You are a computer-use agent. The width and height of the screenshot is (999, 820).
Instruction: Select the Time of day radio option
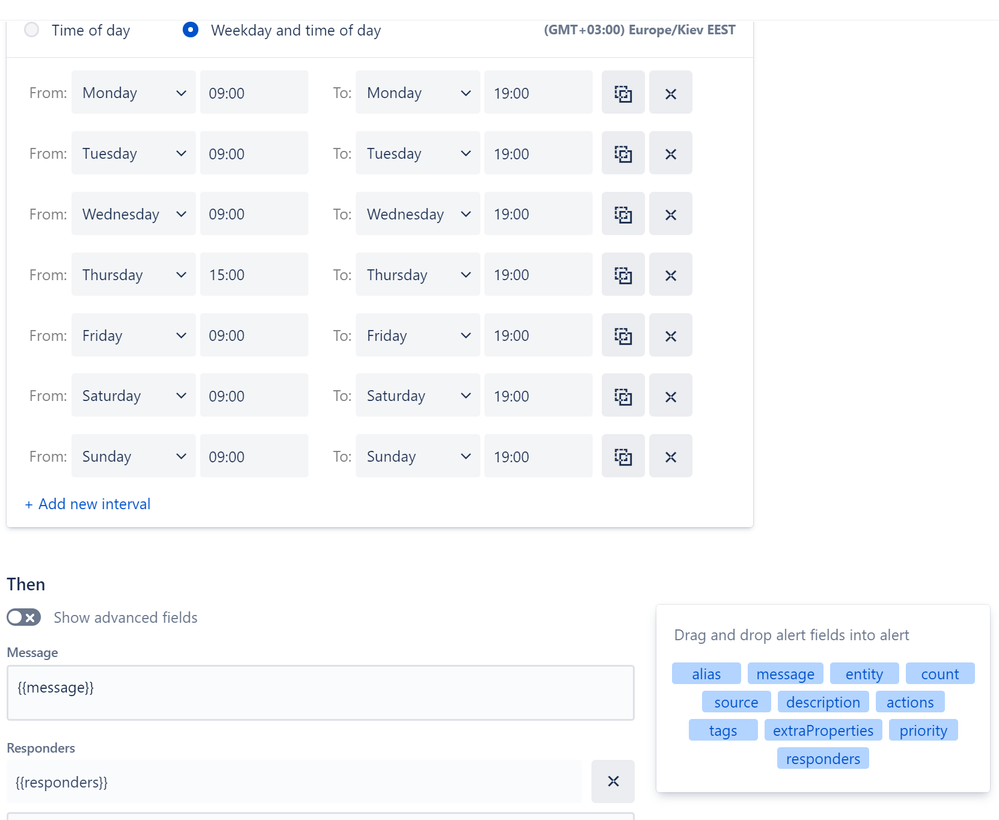pyautogui.click(x=31, y=29)
